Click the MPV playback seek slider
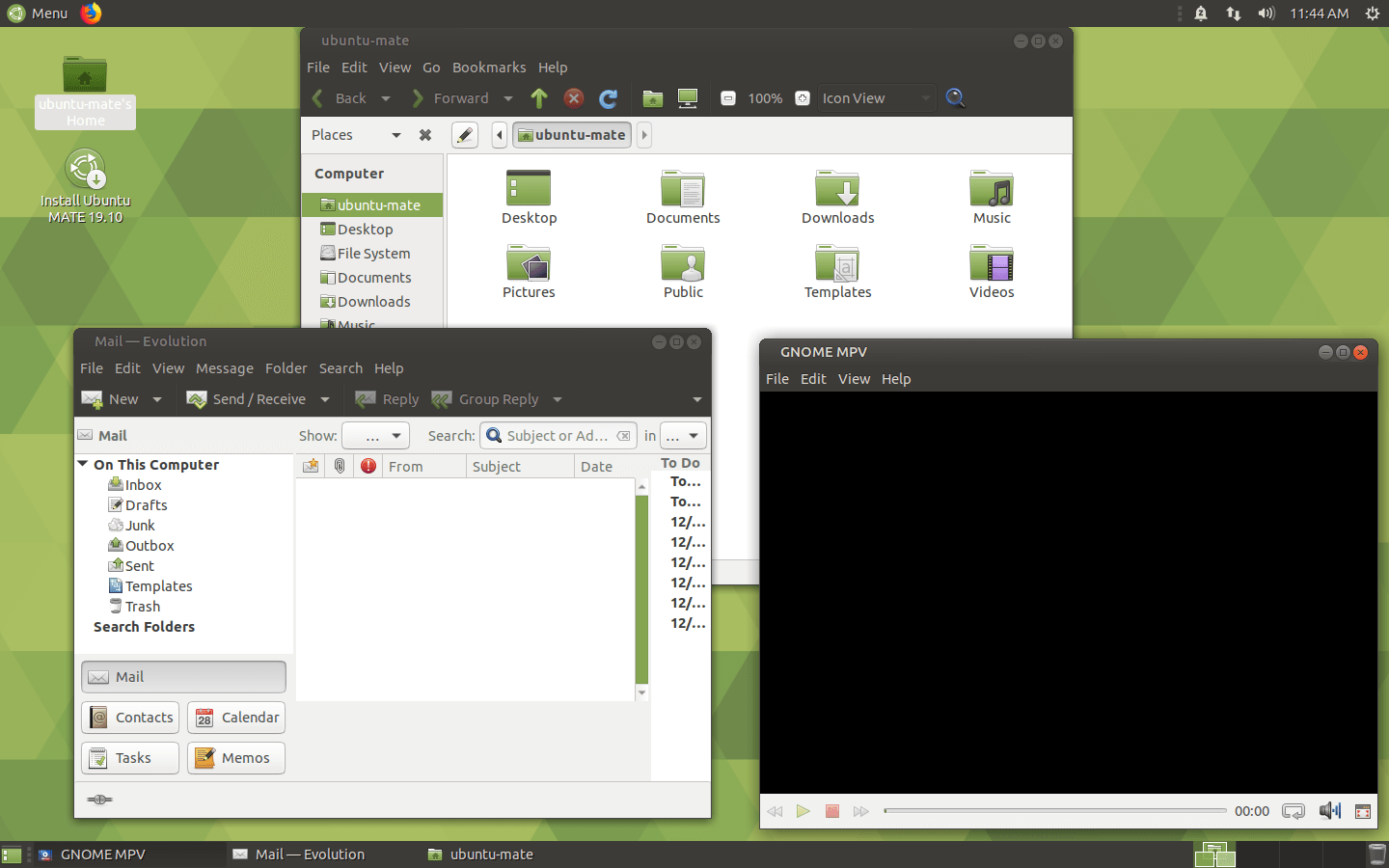This screenshot has width=1389, height=868. coord(1054,811)
